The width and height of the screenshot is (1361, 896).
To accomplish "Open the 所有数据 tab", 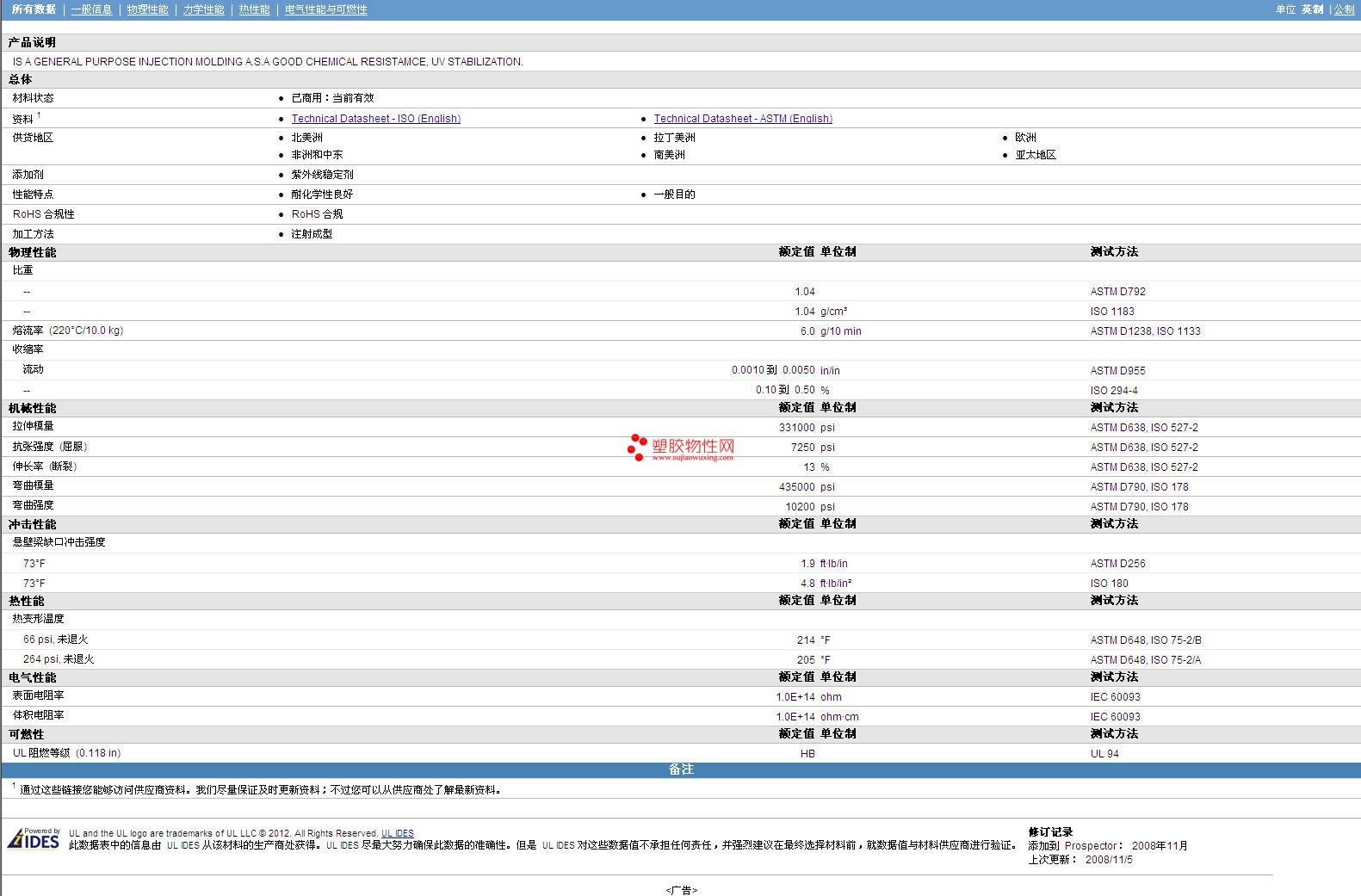I will coord(34,9).
